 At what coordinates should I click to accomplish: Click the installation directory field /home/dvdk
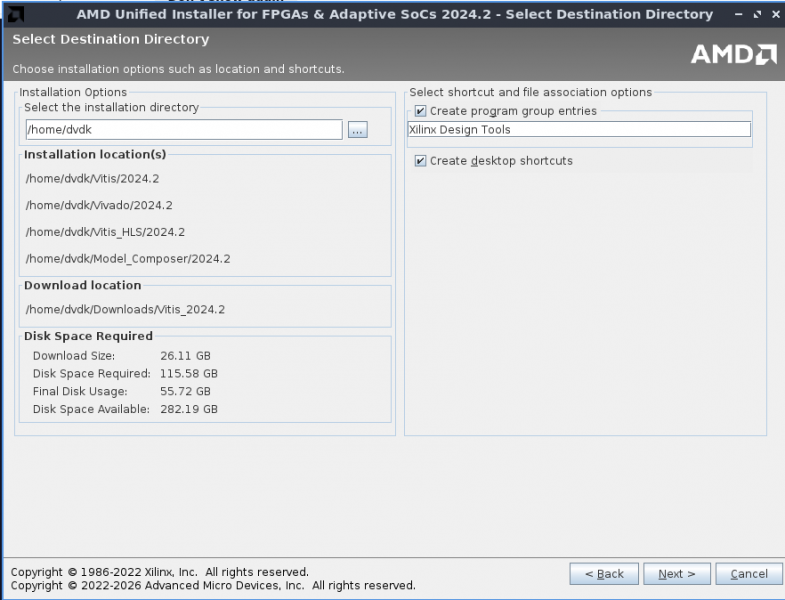point(184,130)
